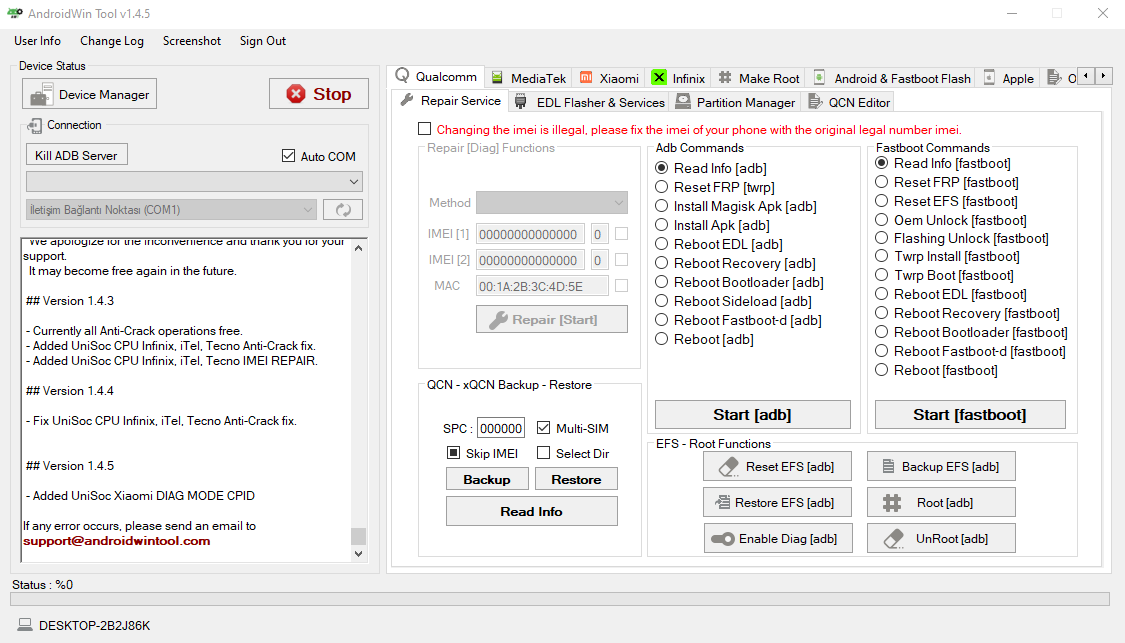The image size is (1125, 643).
Task: Select Oem Unlock [fastboot] radio option
Action: (882, 220)
